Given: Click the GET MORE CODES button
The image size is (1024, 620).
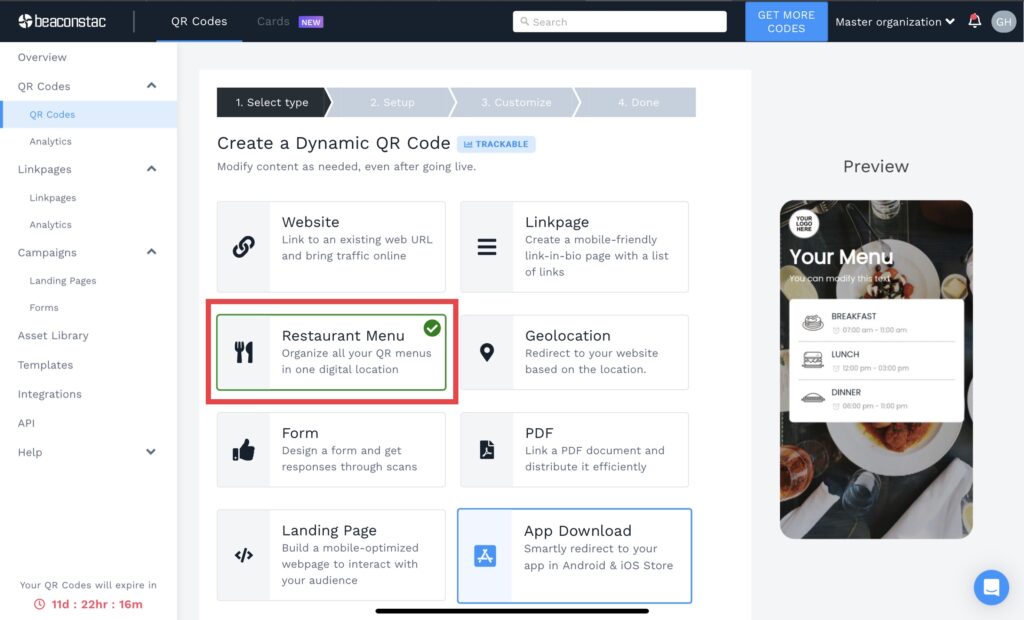Looking at the screenshot, I should [x=786, y=21].
